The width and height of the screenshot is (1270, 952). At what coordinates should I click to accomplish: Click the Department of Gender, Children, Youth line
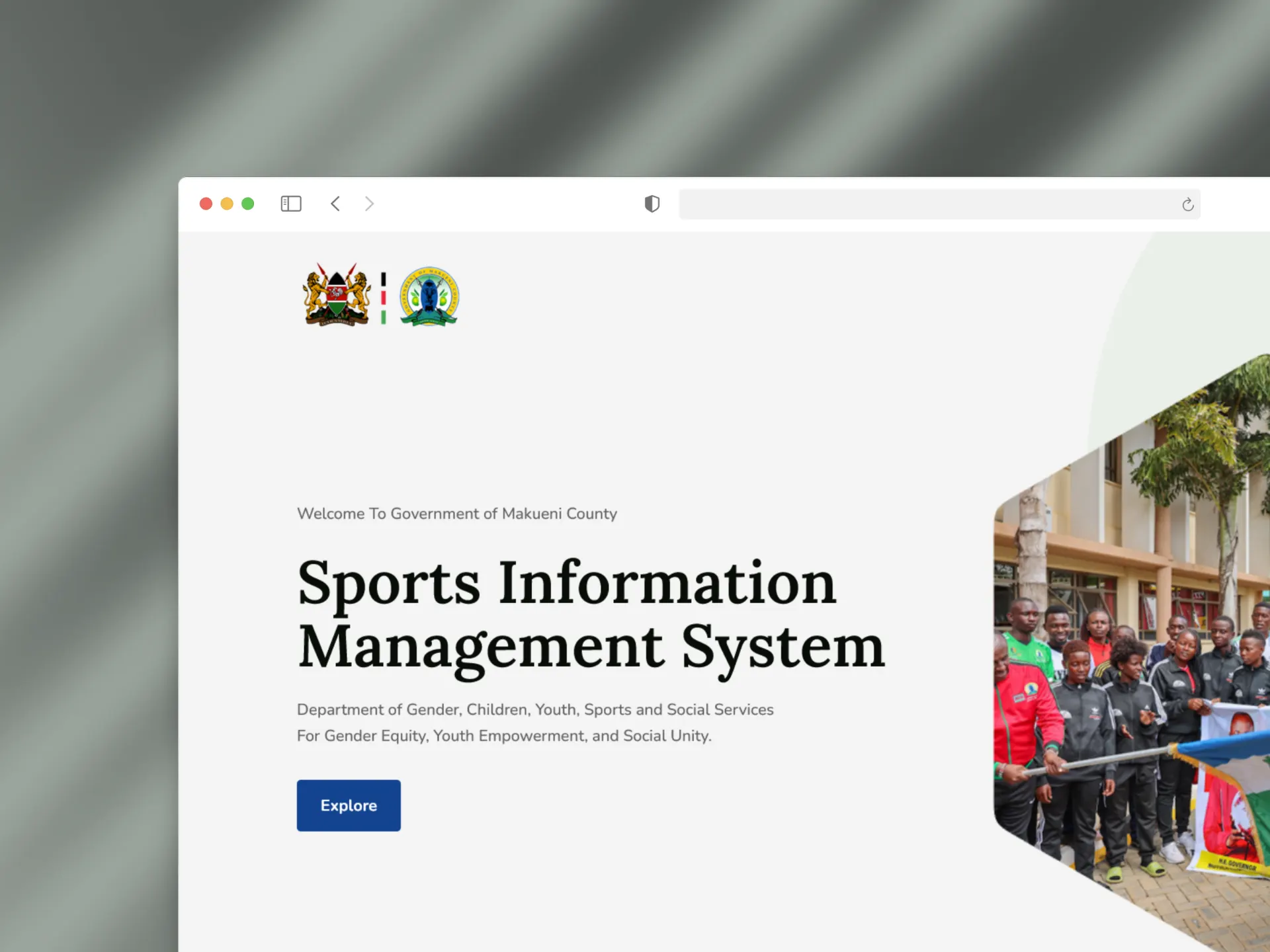[x=534, y=709]
